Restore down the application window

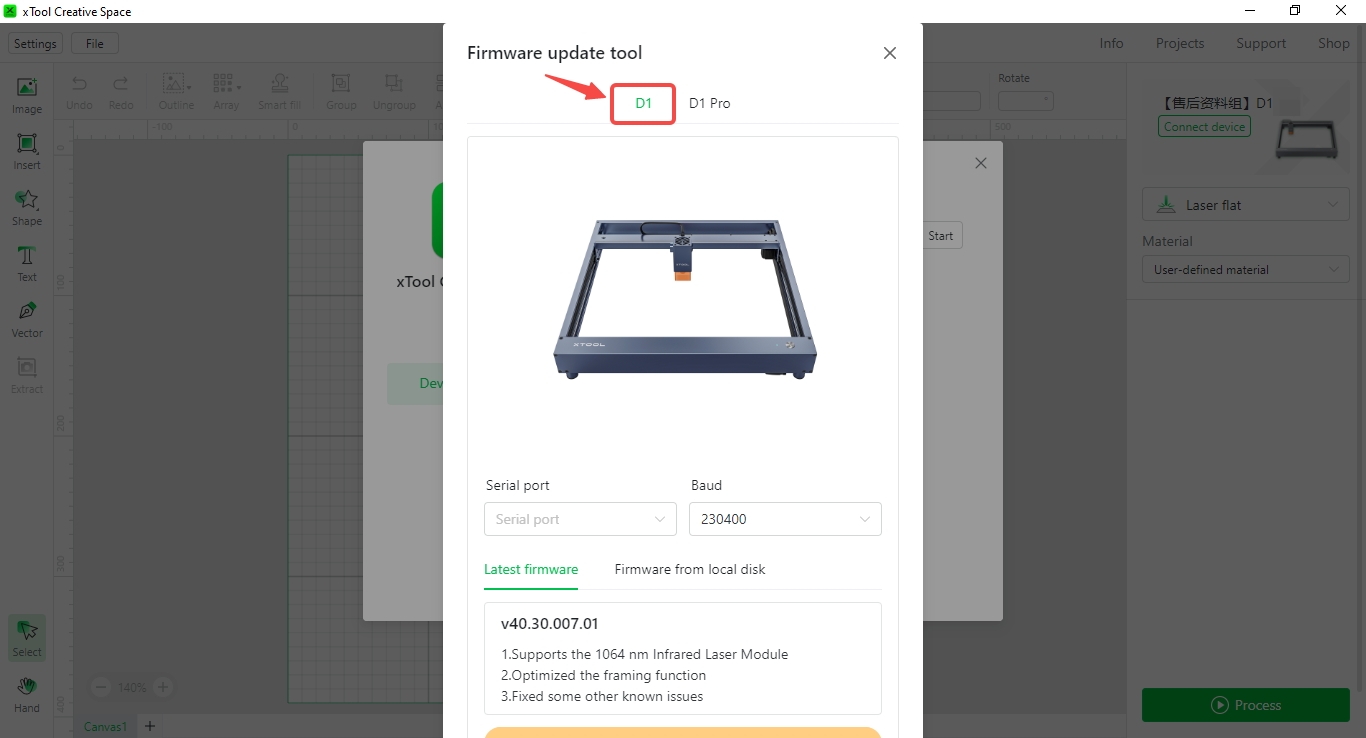(x=1295, y=11)
